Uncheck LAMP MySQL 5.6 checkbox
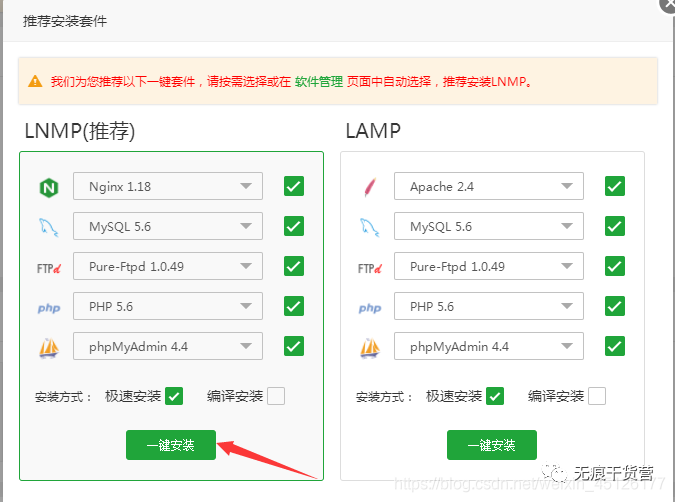 point(615,226)
